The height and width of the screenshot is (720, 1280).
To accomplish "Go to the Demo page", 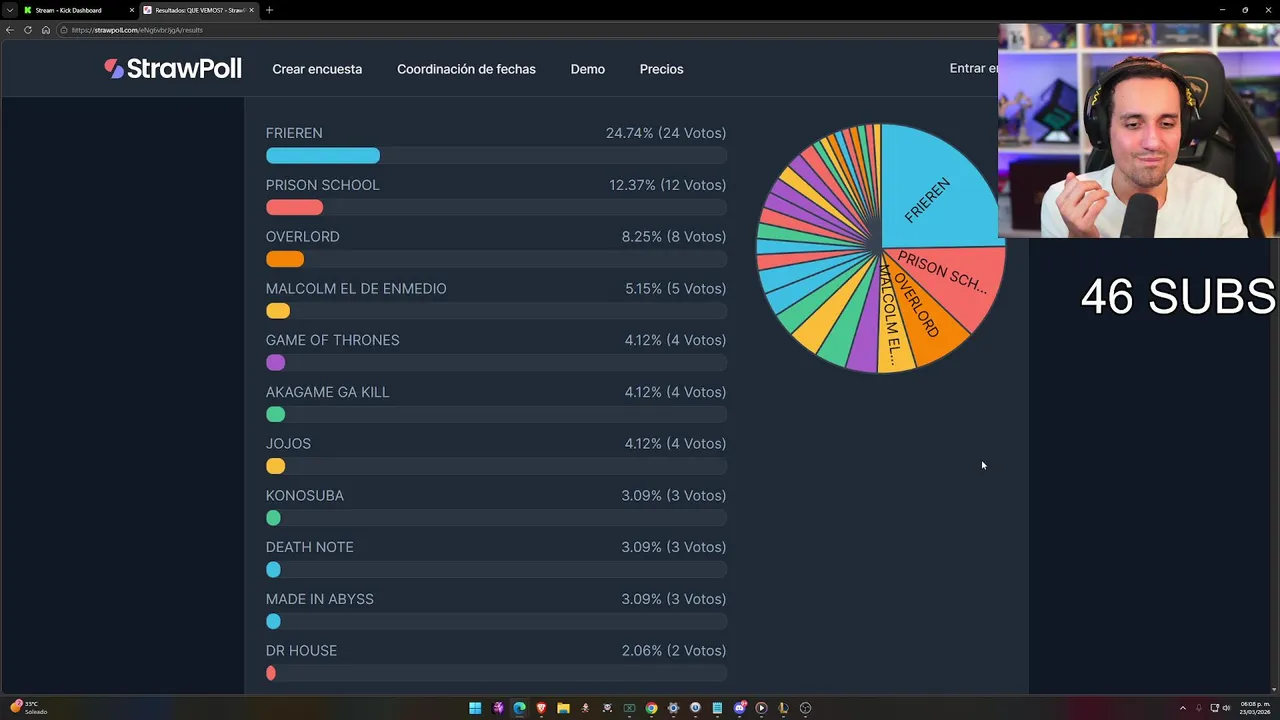I will pos(588,69).
